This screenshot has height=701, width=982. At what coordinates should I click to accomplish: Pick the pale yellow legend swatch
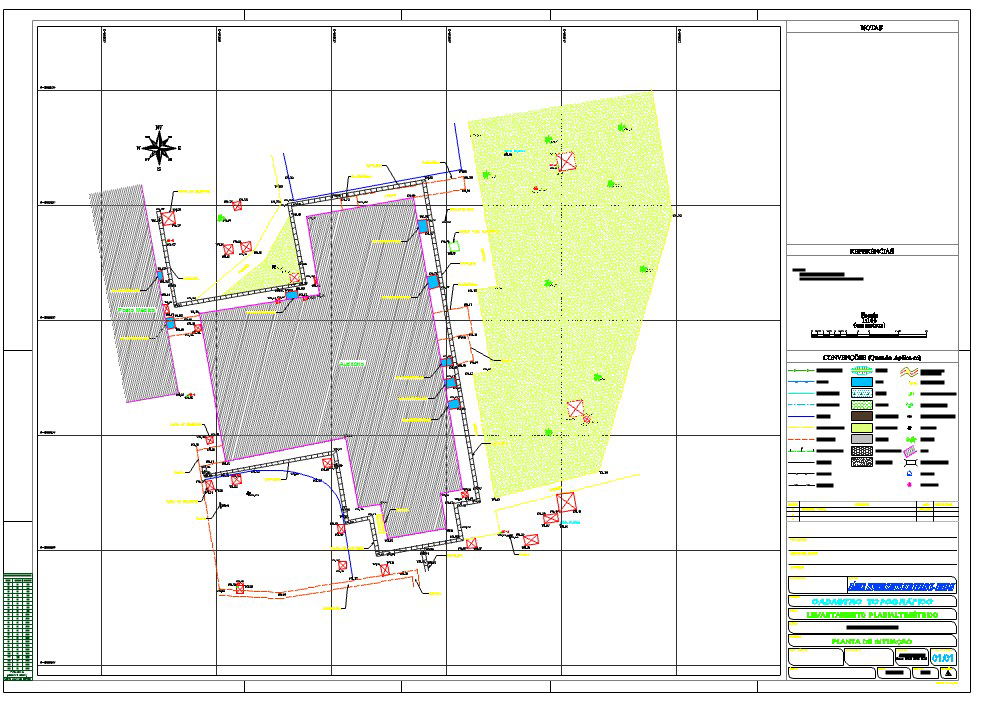[x=860, y=427]
